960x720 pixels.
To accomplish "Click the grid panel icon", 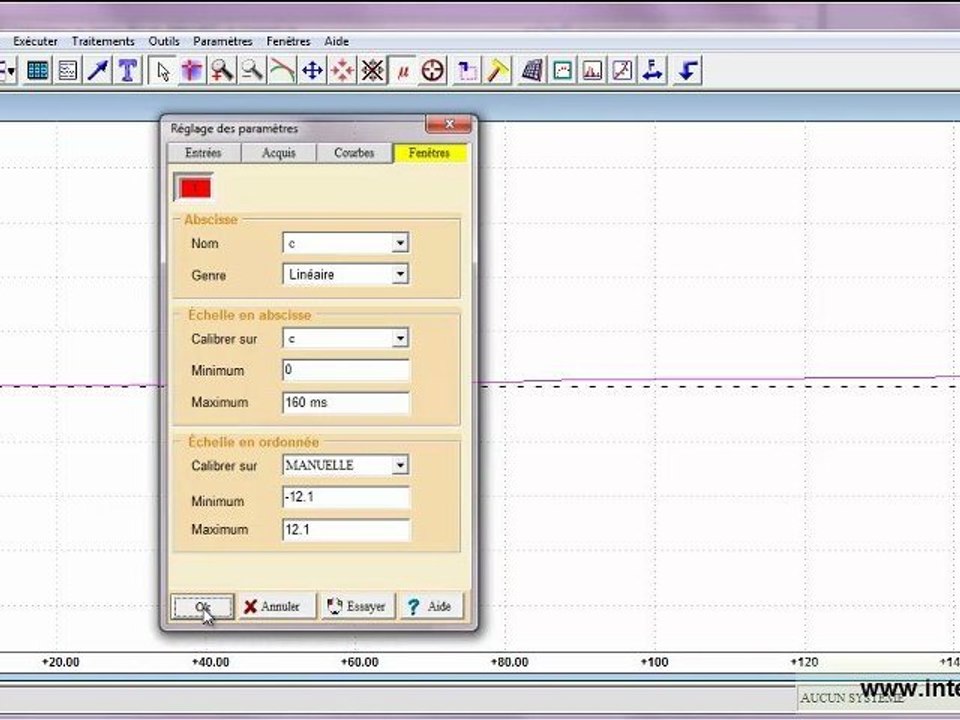I will pos(532,70).
